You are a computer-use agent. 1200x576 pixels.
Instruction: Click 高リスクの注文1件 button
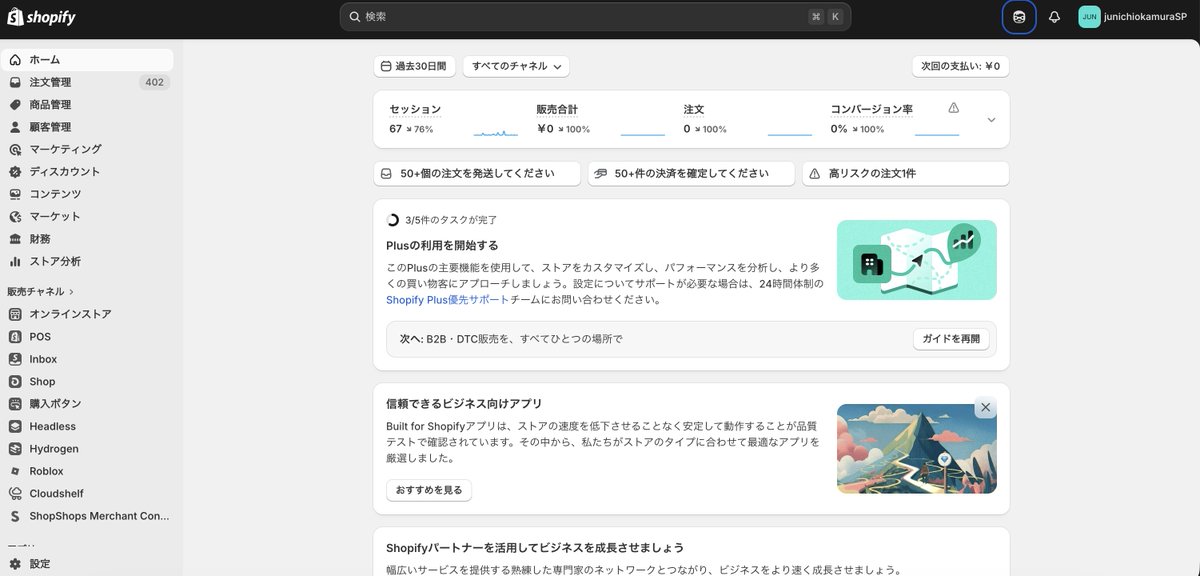click(905, 173)
